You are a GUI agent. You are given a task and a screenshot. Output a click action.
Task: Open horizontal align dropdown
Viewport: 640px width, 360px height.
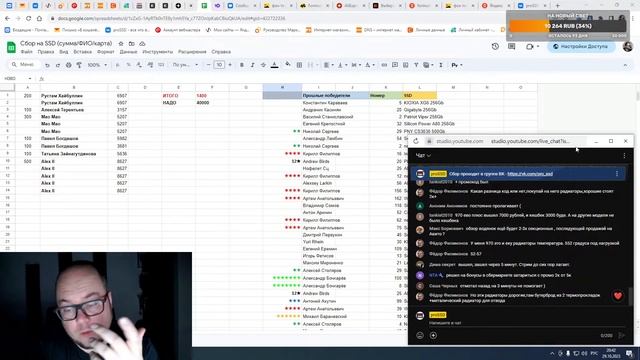click(328, 65)
